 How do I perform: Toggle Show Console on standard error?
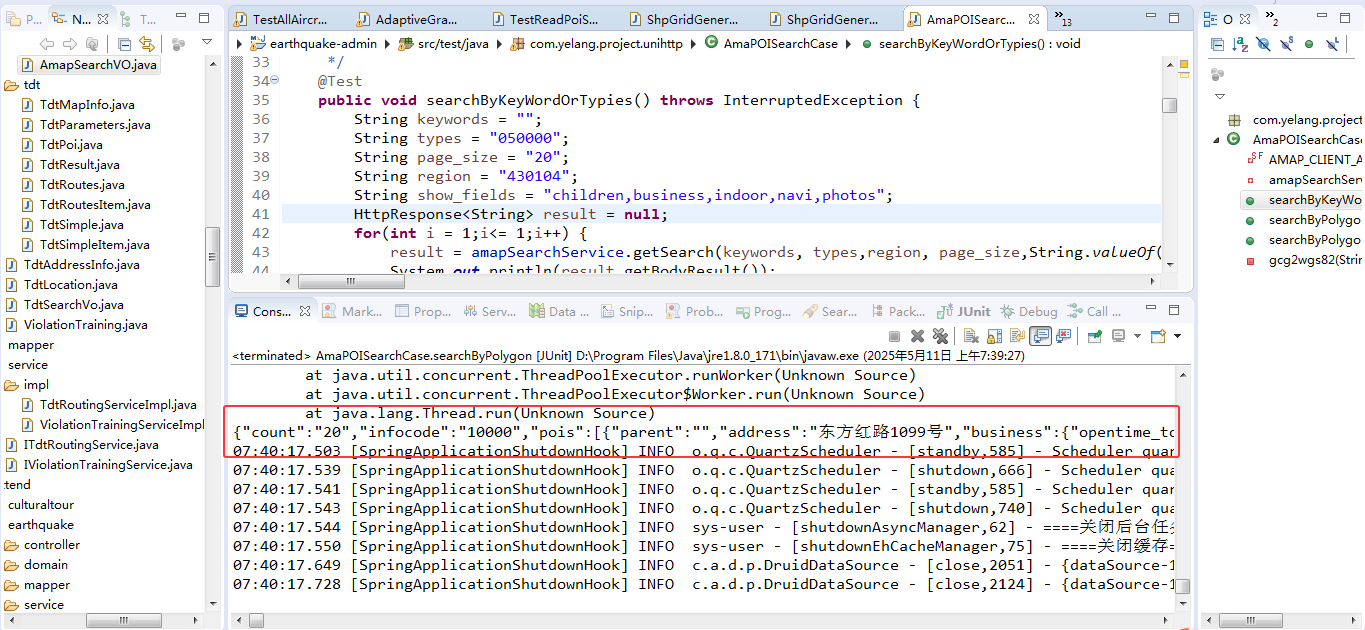(1064, 337)
